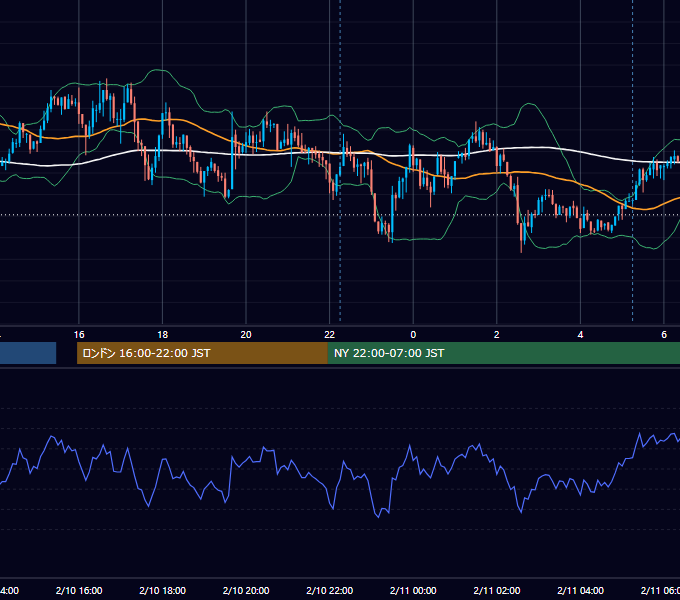The height and width of the screenshot is (600, 680).
Task: Click the "2/11 00:00" date label on bottom axis
Action: pos(413,591)
